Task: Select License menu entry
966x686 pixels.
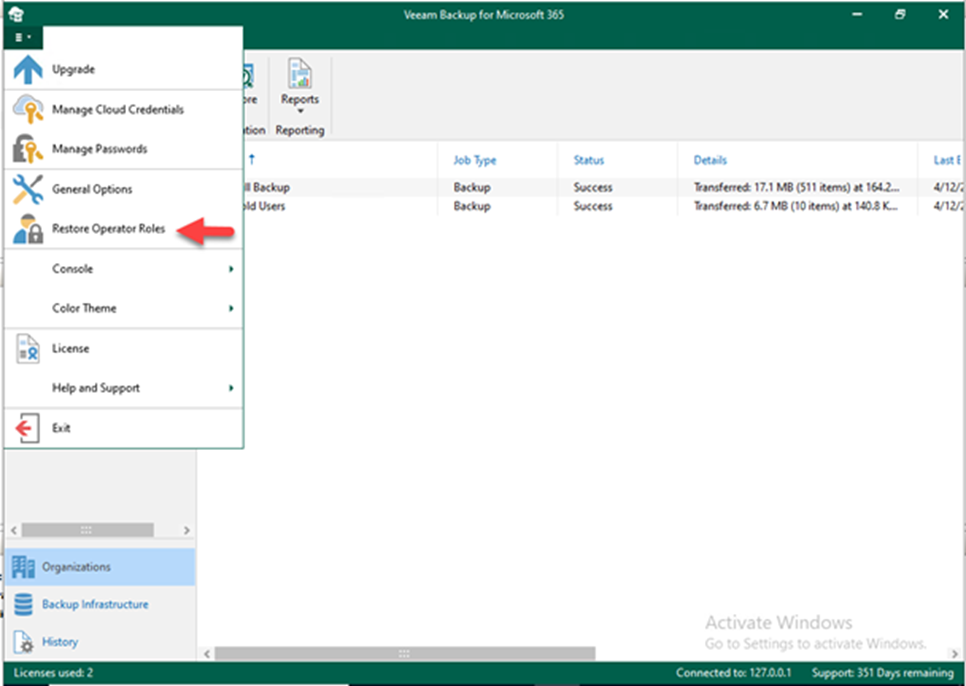Action: (x=123, y=349)
